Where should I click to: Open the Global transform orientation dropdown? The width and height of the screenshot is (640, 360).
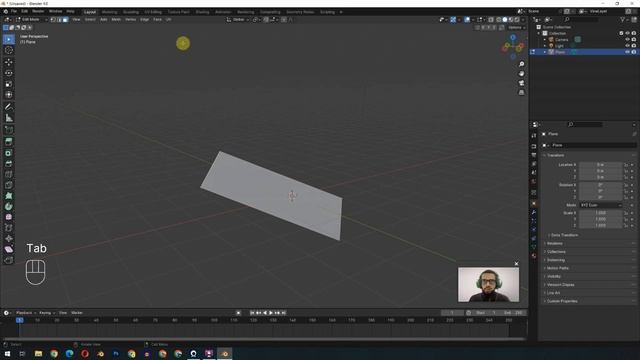tap(238, 20)
